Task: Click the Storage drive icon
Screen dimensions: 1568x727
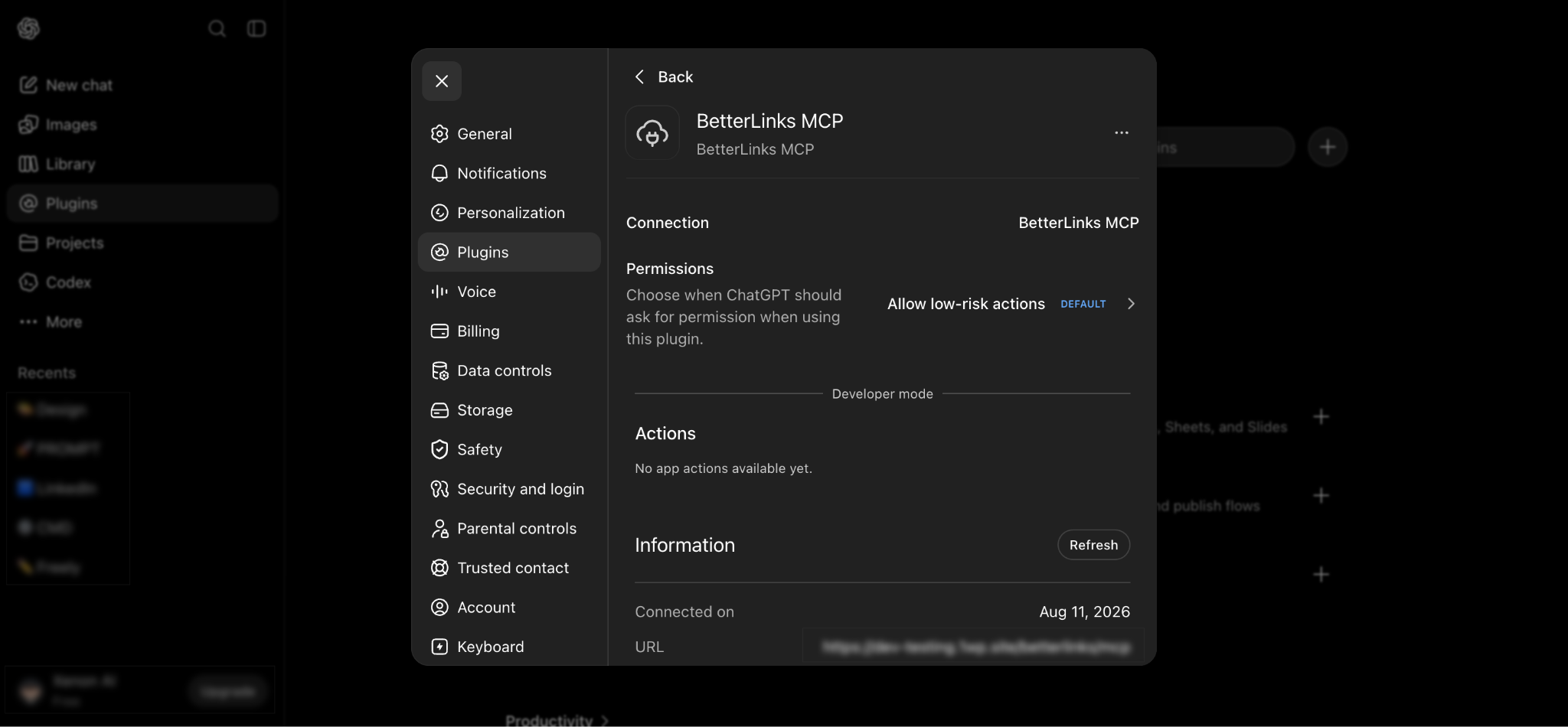Action: (439, 410)
